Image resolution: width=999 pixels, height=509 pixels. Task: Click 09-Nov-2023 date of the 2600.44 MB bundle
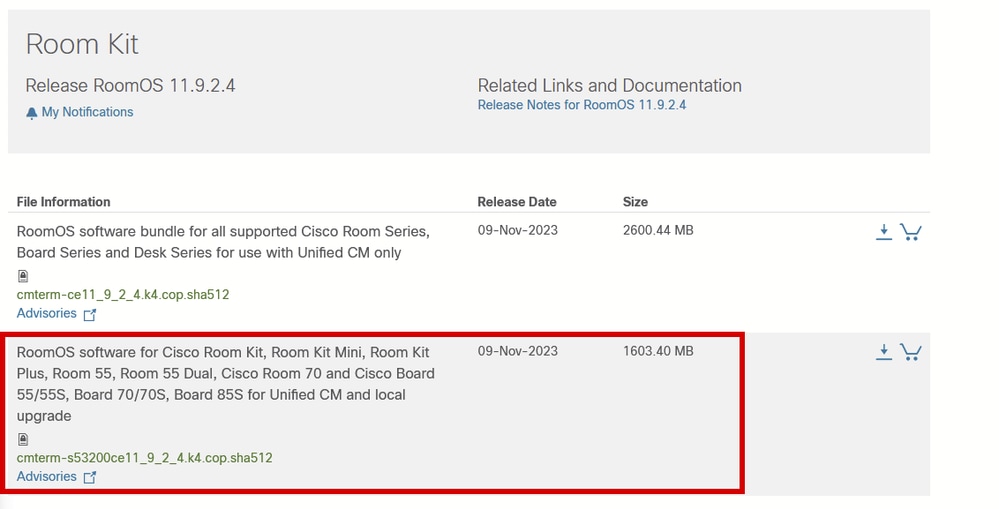[x=517, y=230]
